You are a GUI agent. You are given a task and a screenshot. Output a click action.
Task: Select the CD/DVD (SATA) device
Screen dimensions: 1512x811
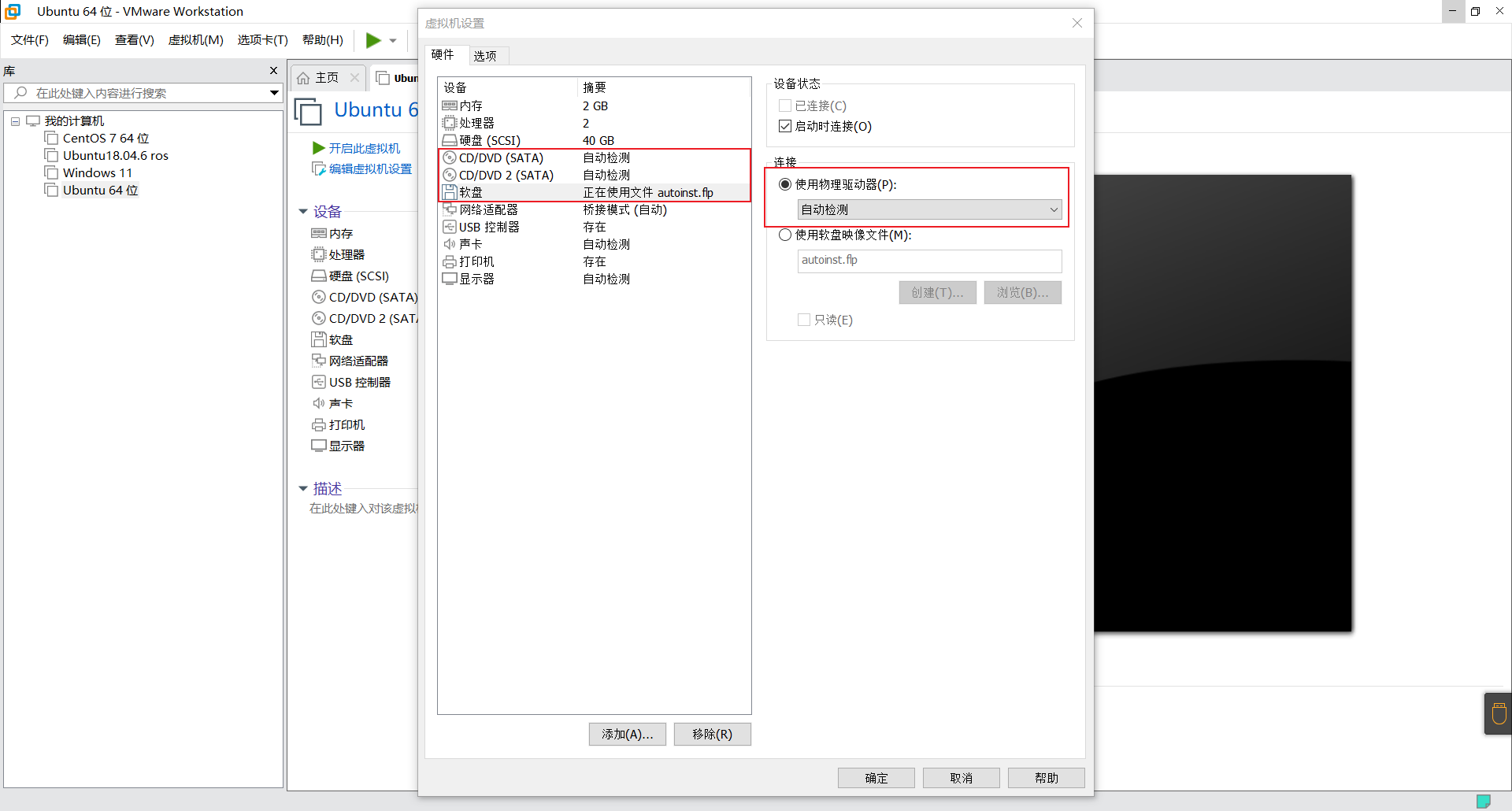[501, 157]
